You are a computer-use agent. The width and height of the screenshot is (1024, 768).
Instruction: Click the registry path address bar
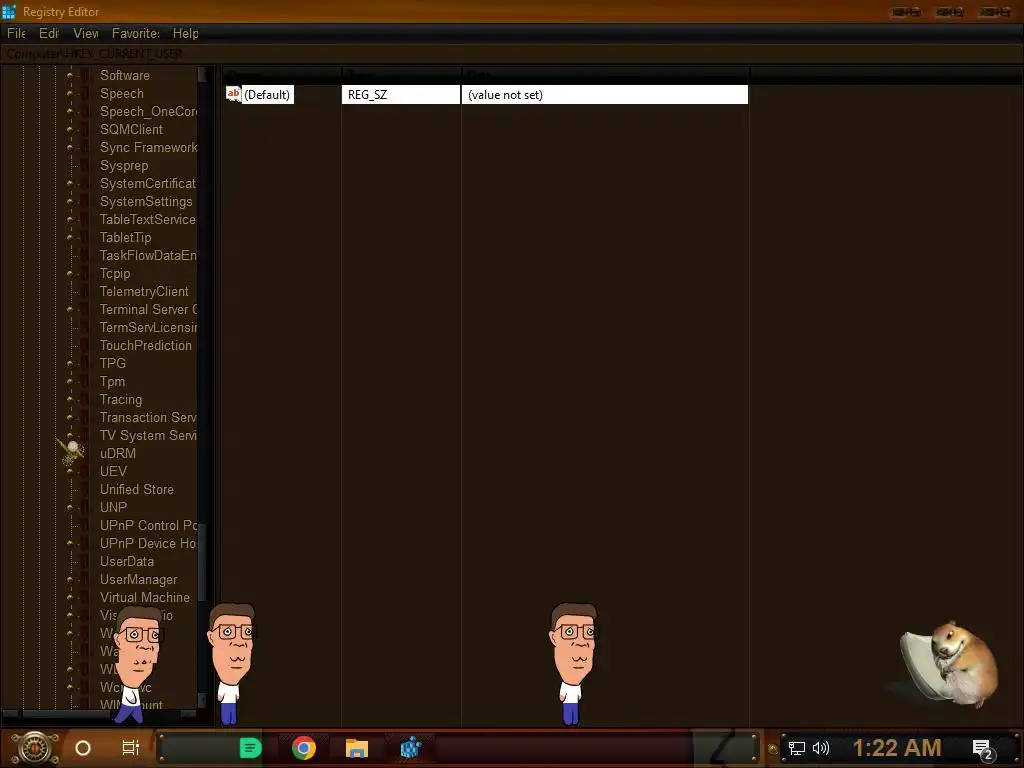[x=512, y=54]
